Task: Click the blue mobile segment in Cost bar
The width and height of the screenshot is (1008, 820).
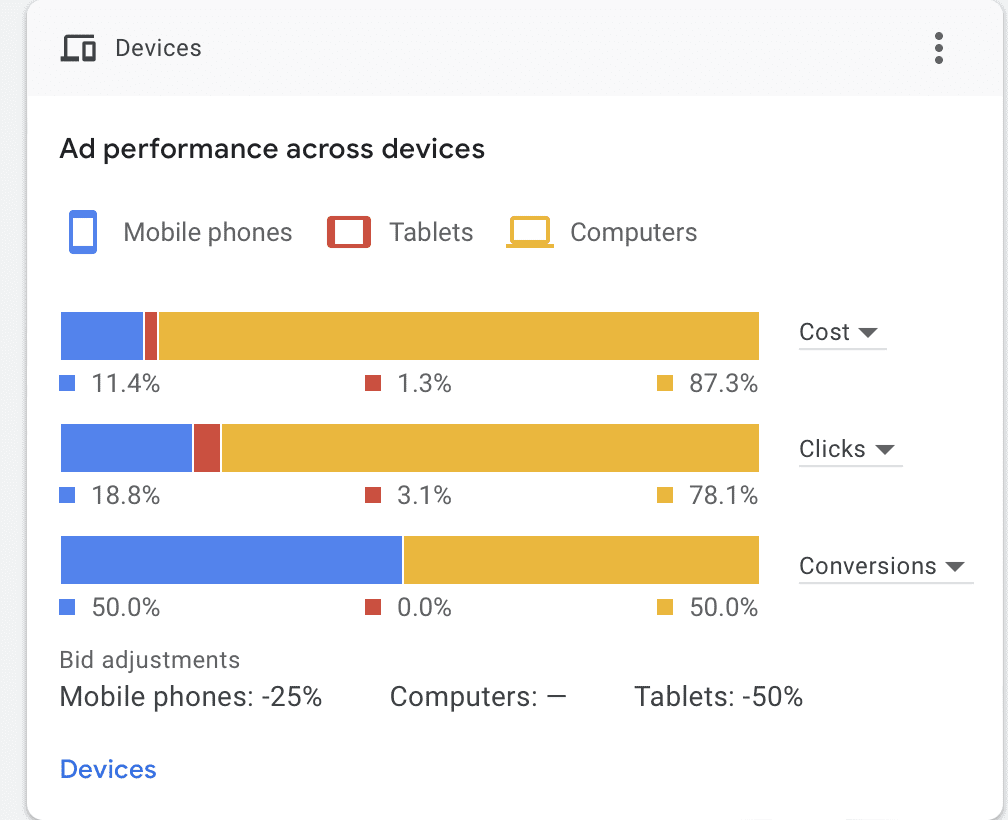Action: [x=102, y=336]
